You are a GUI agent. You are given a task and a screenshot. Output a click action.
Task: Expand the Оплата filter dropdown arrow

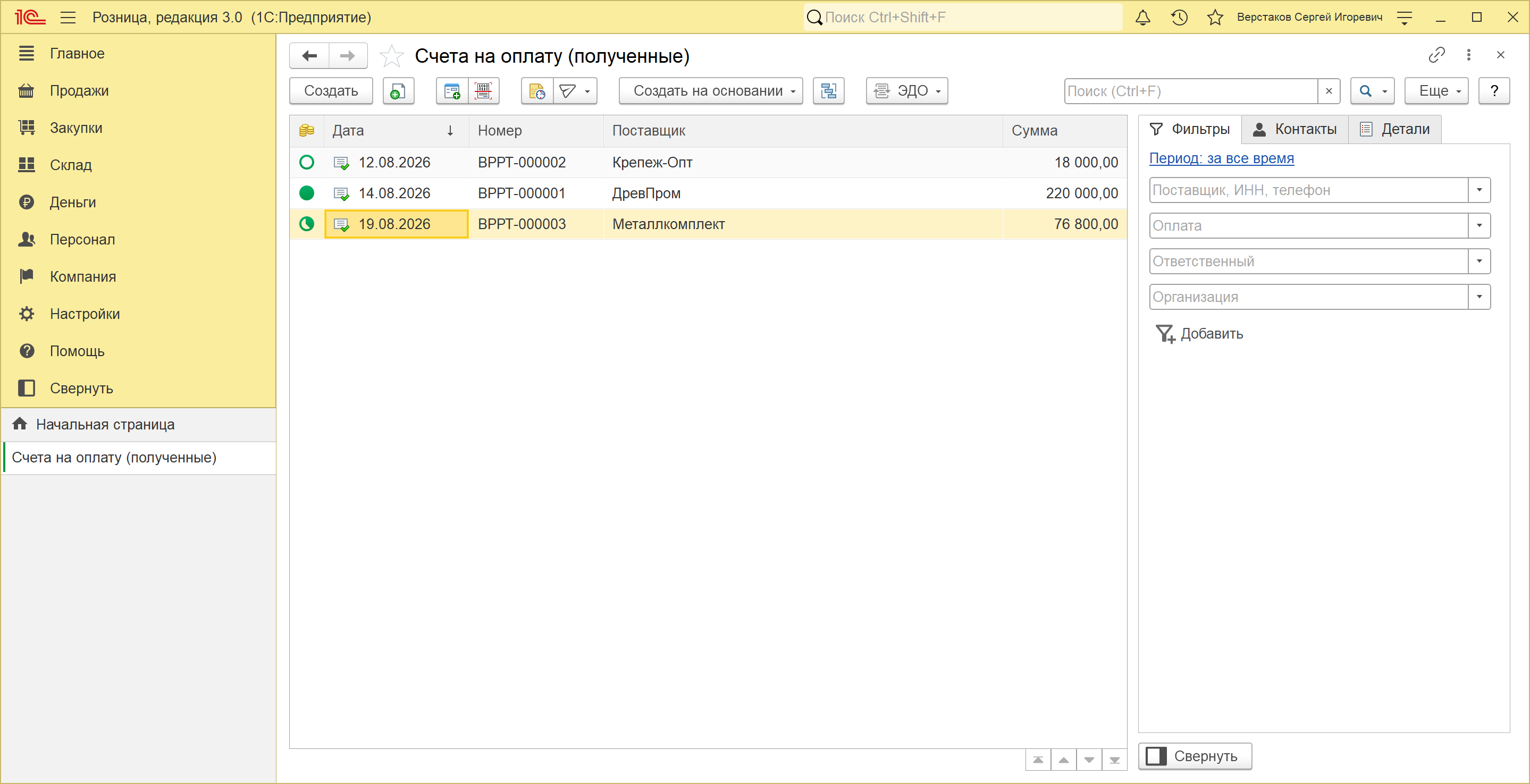coord(1479,226)
